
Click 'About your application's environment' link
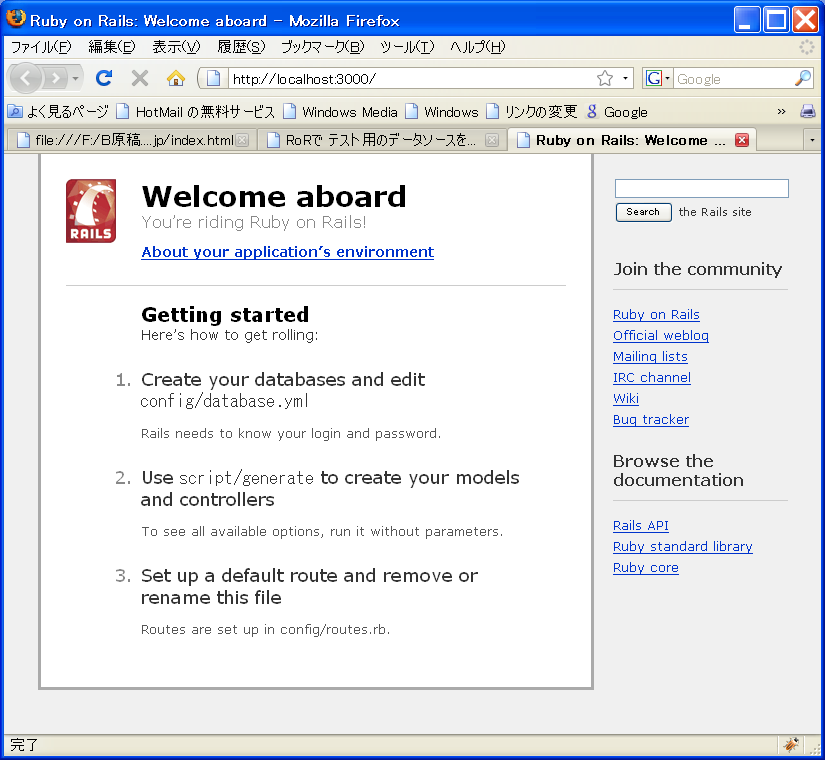(x=287, y=252)
